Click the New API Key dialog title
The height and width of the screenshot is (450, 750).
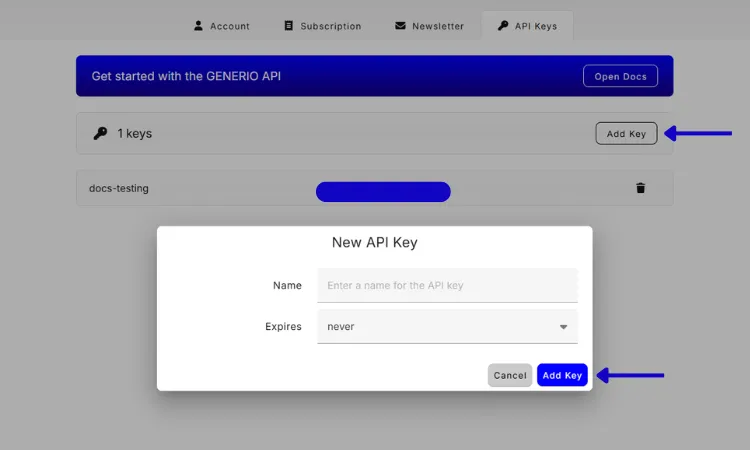[x=375, y=242]
